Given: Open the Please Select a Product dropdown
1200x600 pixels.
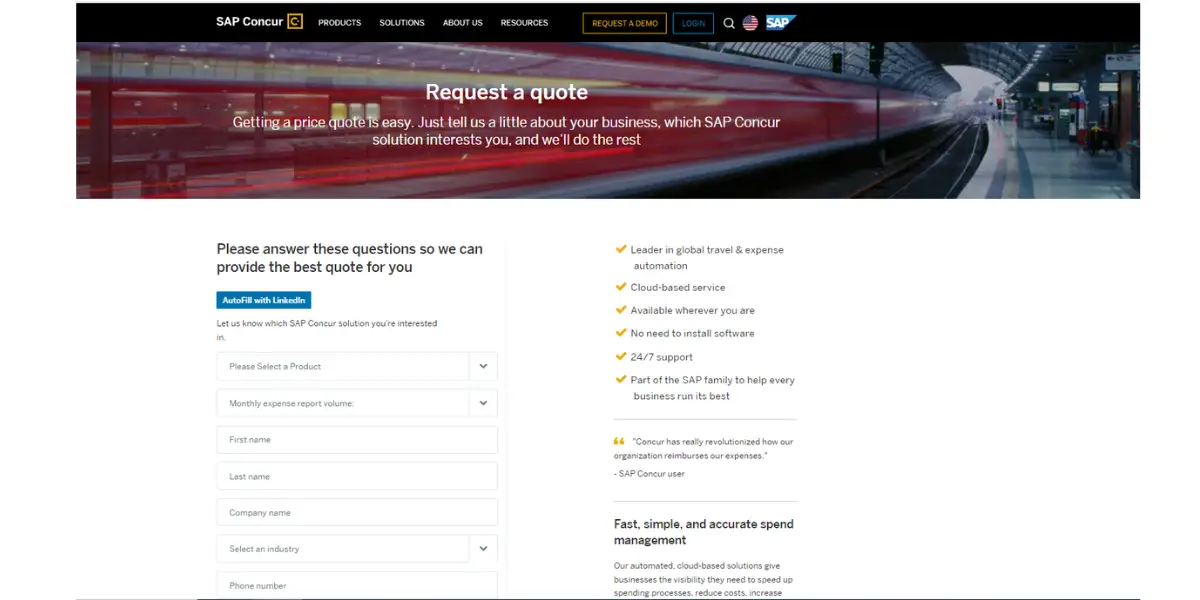Looking at the screenshot, I should 357,366.
